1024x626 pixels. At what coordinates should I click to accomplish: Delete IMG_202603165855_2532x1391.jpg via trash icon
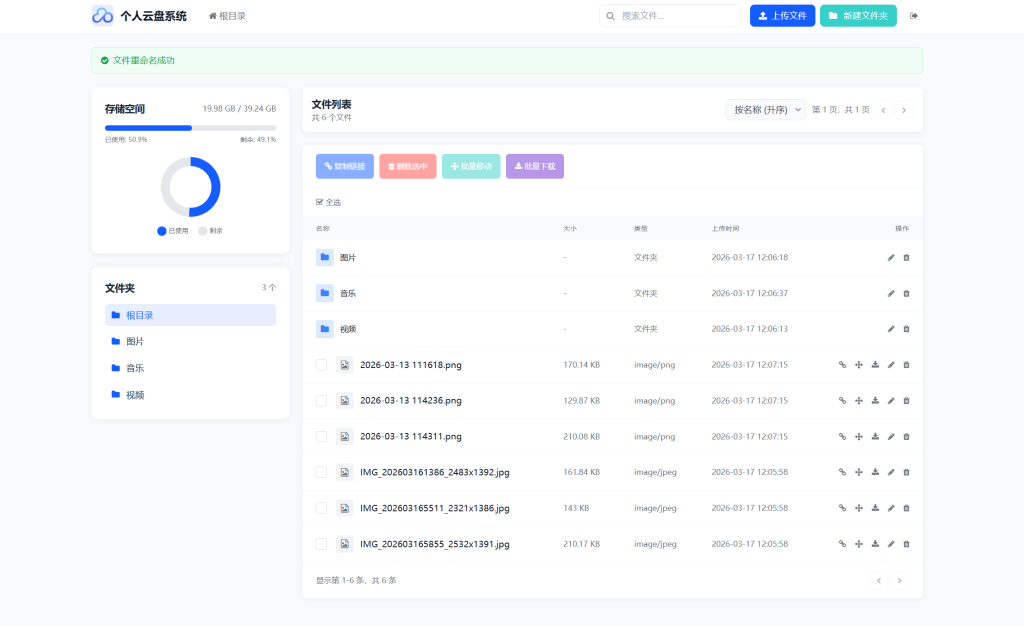[x=906, y=544]
